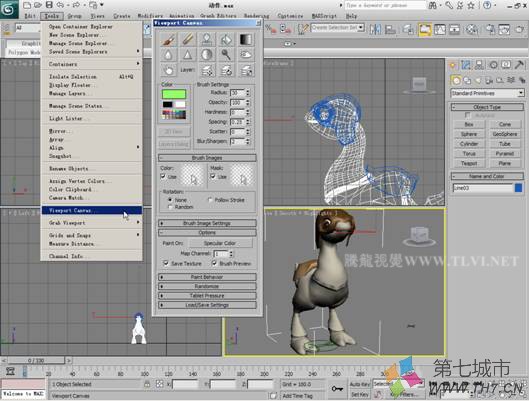Open the Mirror tool in main toolbar
The height and width of the screenshot is (401, 529).
375,29
